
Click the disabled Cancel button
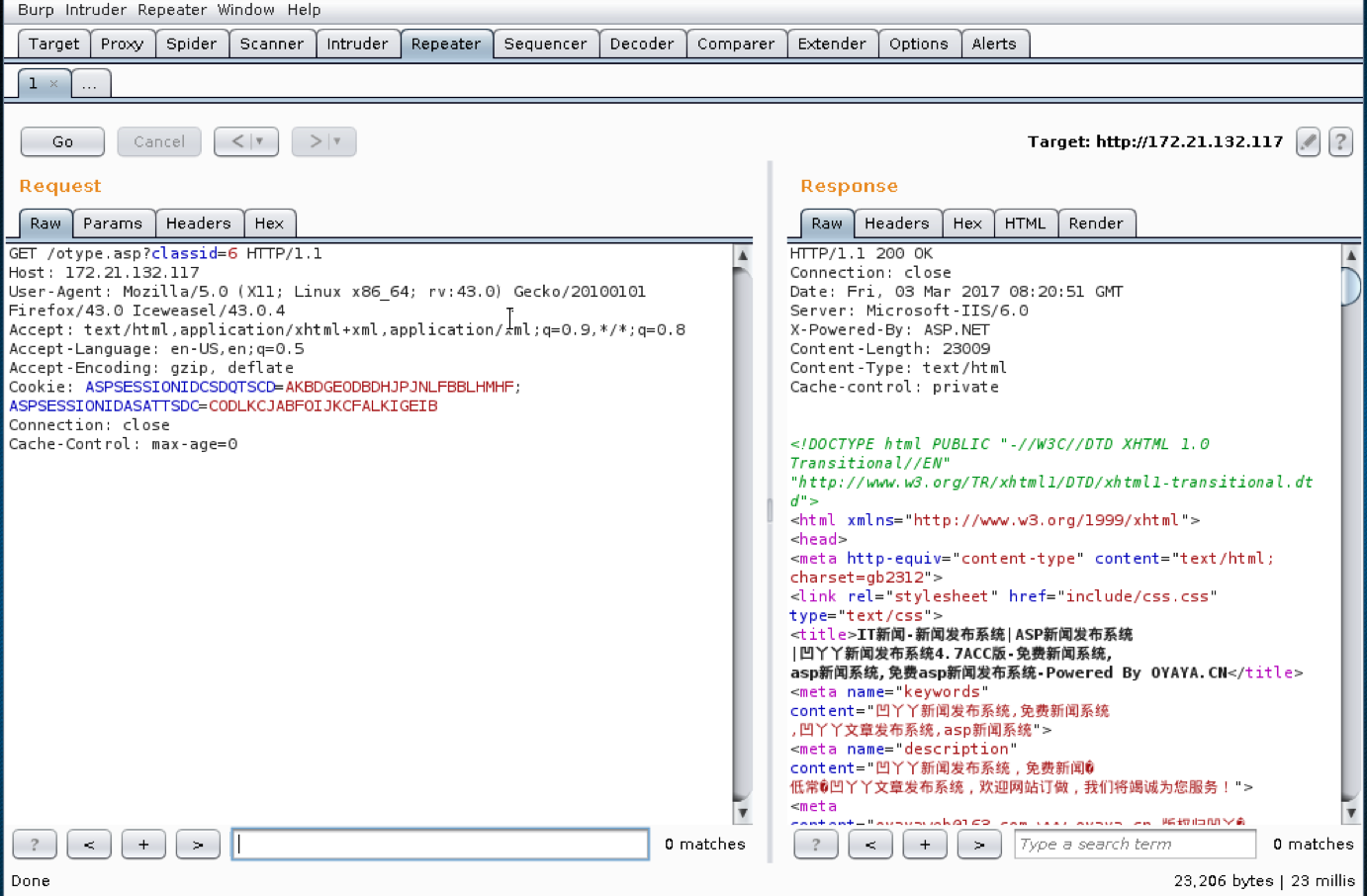[159, 141]
